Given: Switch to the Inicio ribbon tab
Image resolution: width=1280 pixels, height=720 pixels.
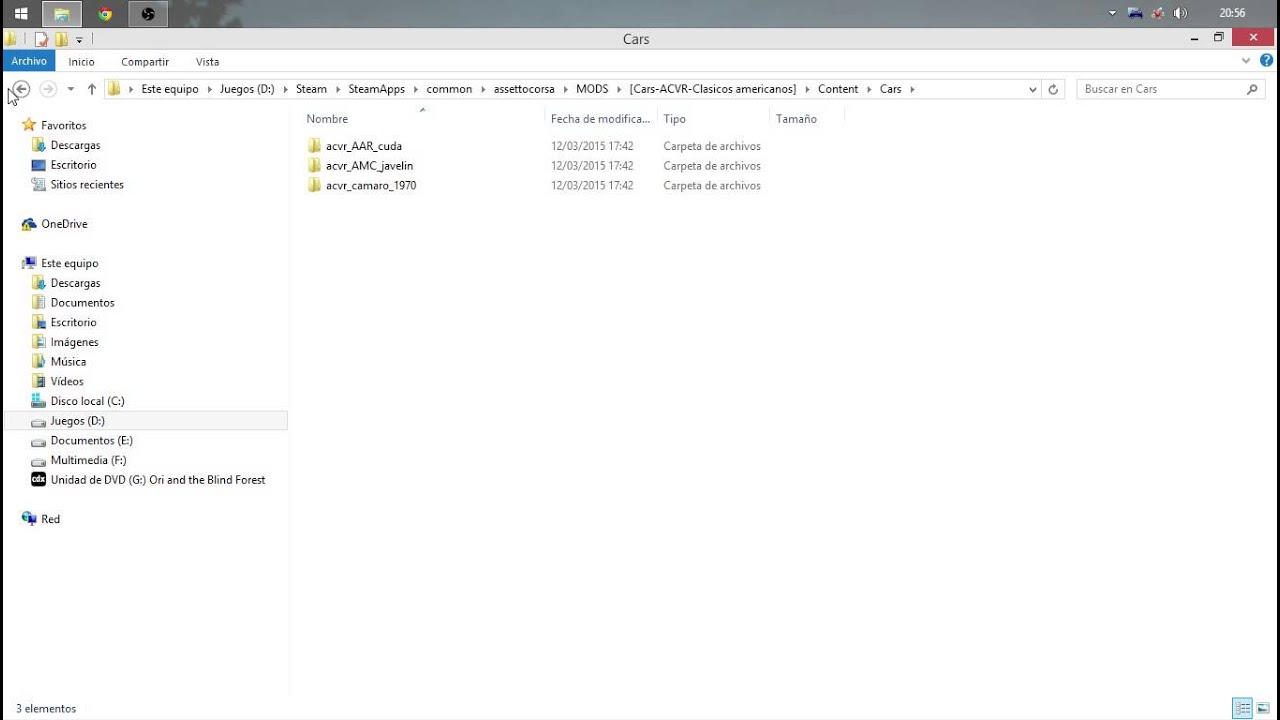Looking at the screenshot, I should [82, 62].
